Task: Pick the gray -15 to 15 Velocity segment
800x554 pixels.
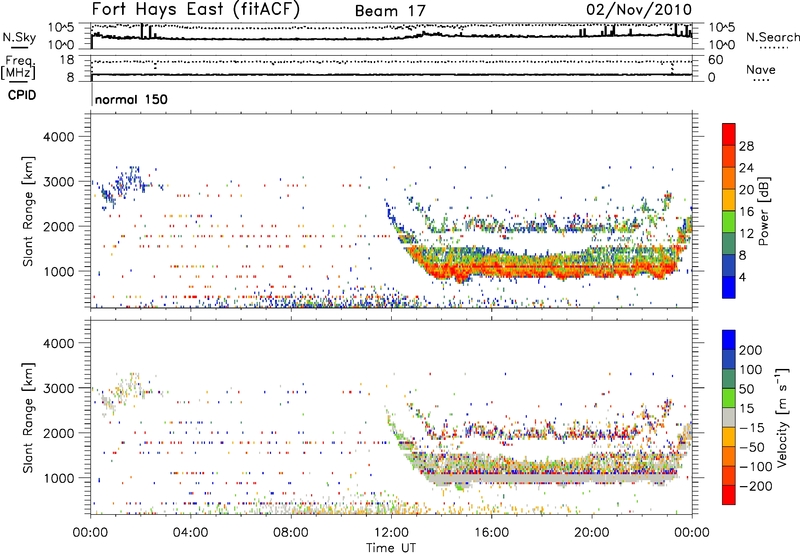Action: coord(729,417)
